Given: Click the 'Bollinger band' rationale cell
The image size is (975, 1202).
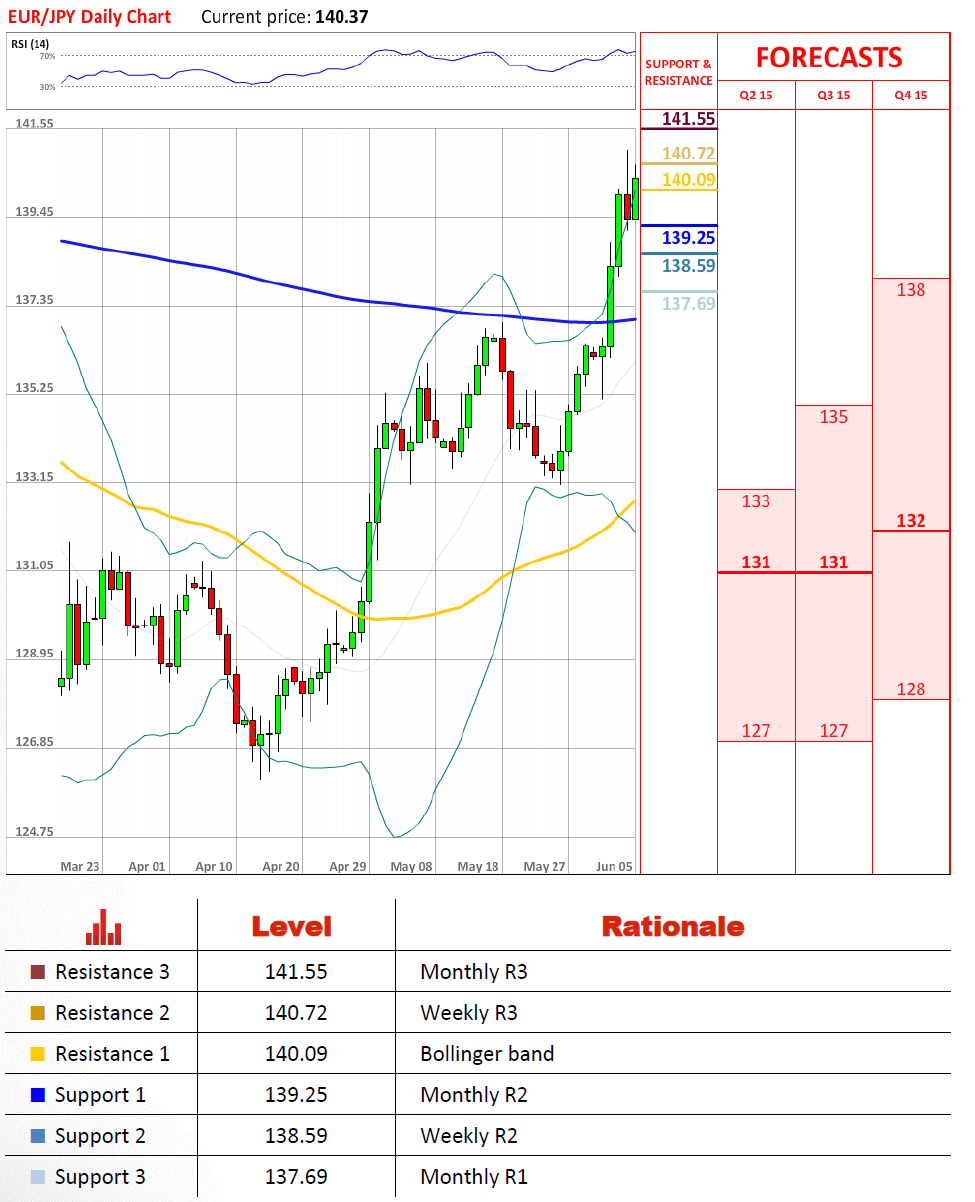Looking at the screenshot, I should [x=487, y=1054].
